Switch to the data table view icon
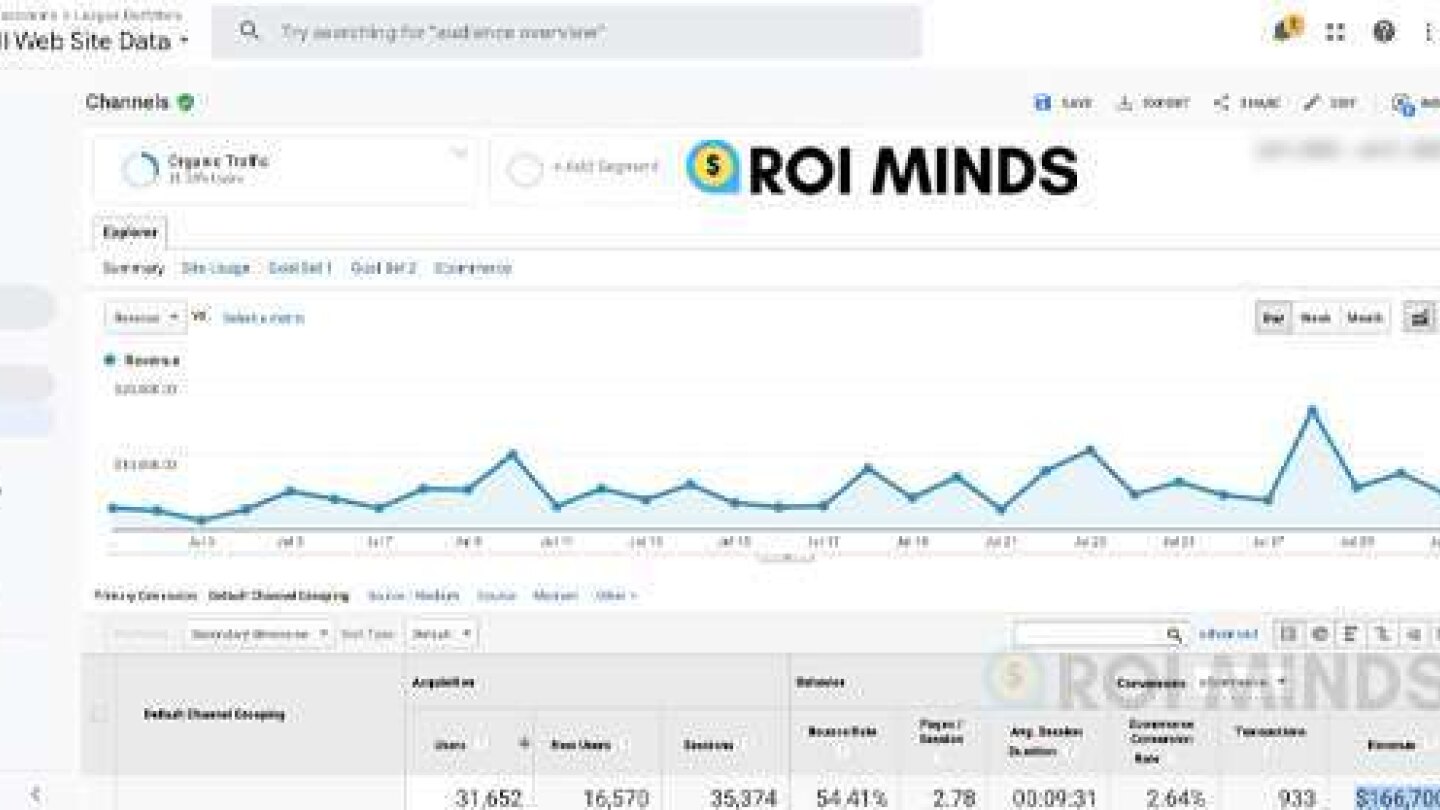 point(1288,634)
